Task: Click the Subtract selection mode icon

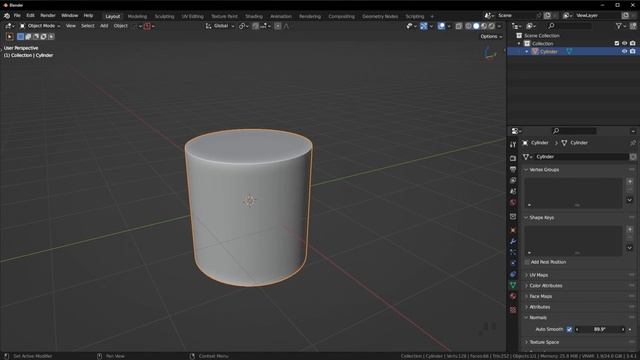Action: [36, 37]
